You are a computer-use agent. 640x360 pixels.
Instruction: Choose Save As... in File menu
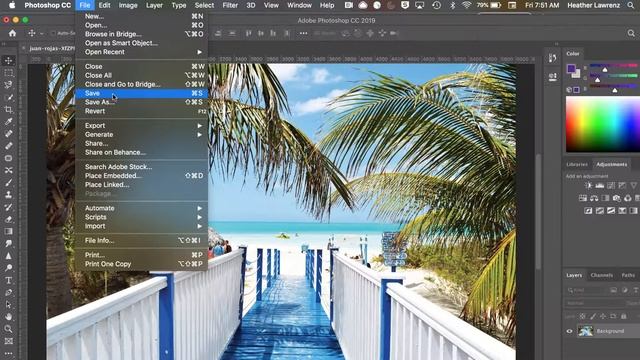pyautogui.click(x=141, y=102)
